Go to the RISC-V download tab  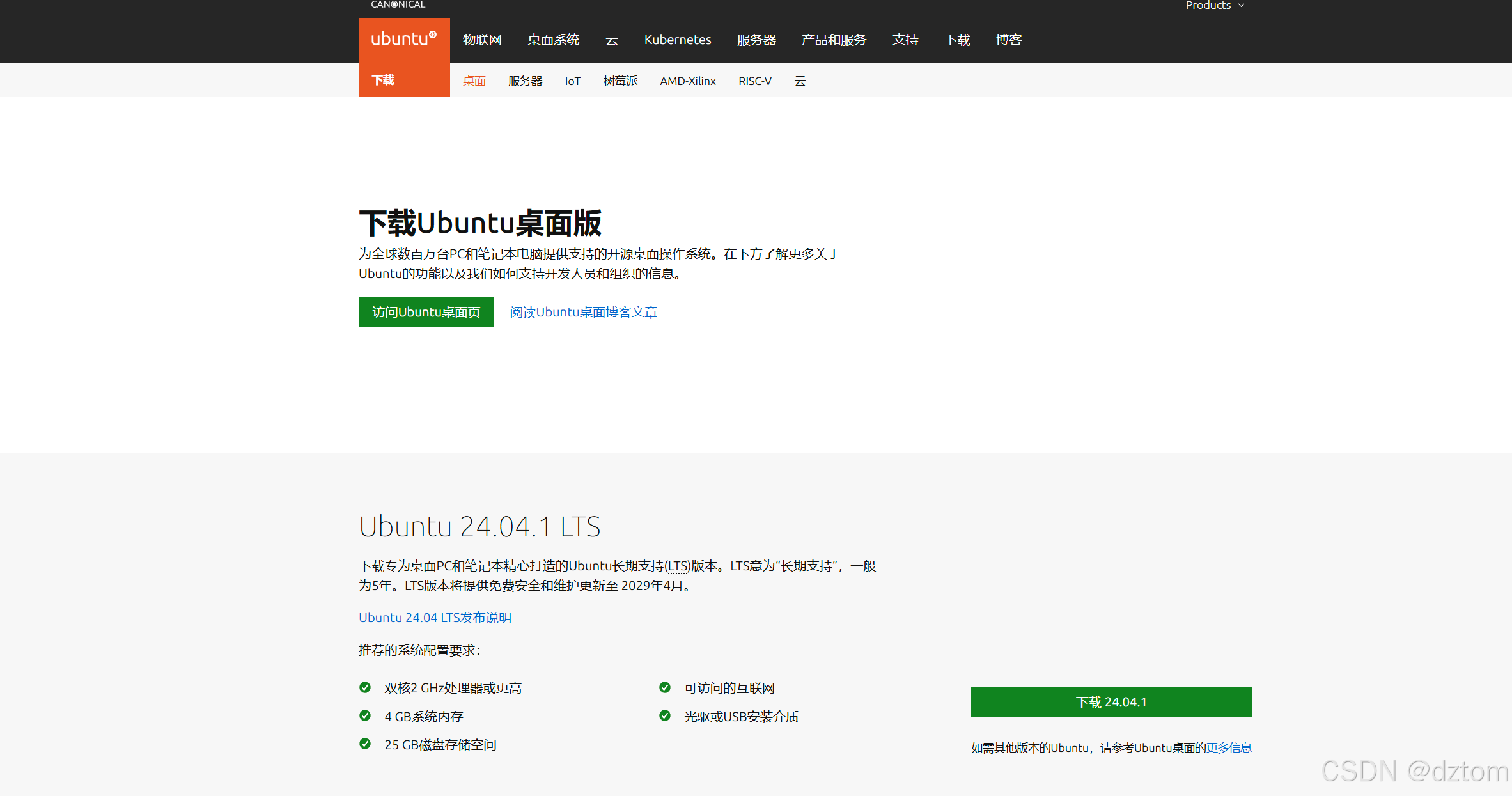click(x=754, y=81)
